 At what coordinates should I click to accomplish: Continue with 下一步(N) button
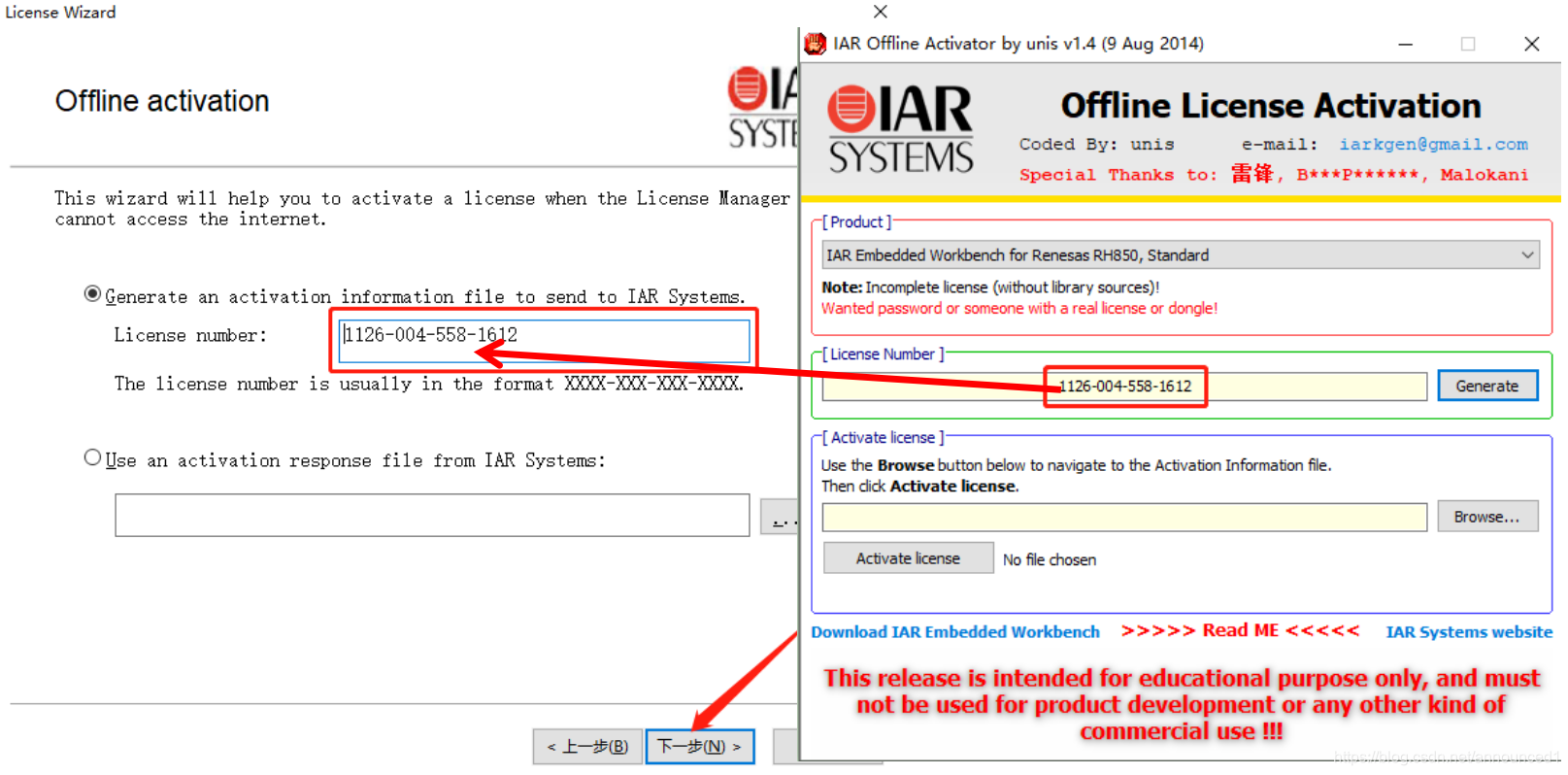[x=700, y=746]
